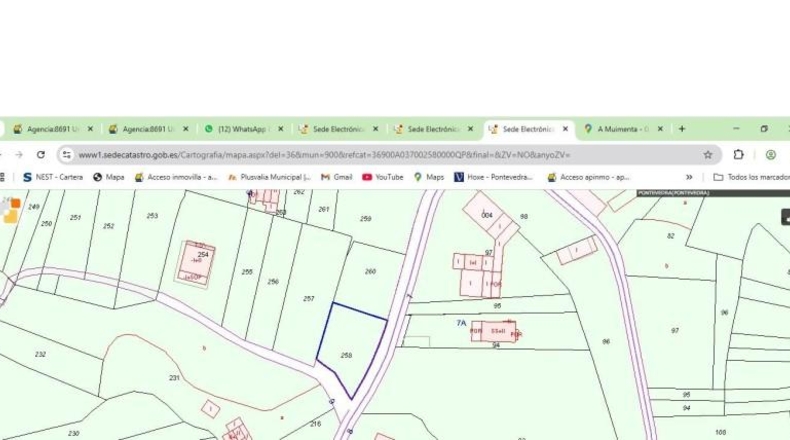Open the NEST - Cartera bookmark

(x=53, y=177)
